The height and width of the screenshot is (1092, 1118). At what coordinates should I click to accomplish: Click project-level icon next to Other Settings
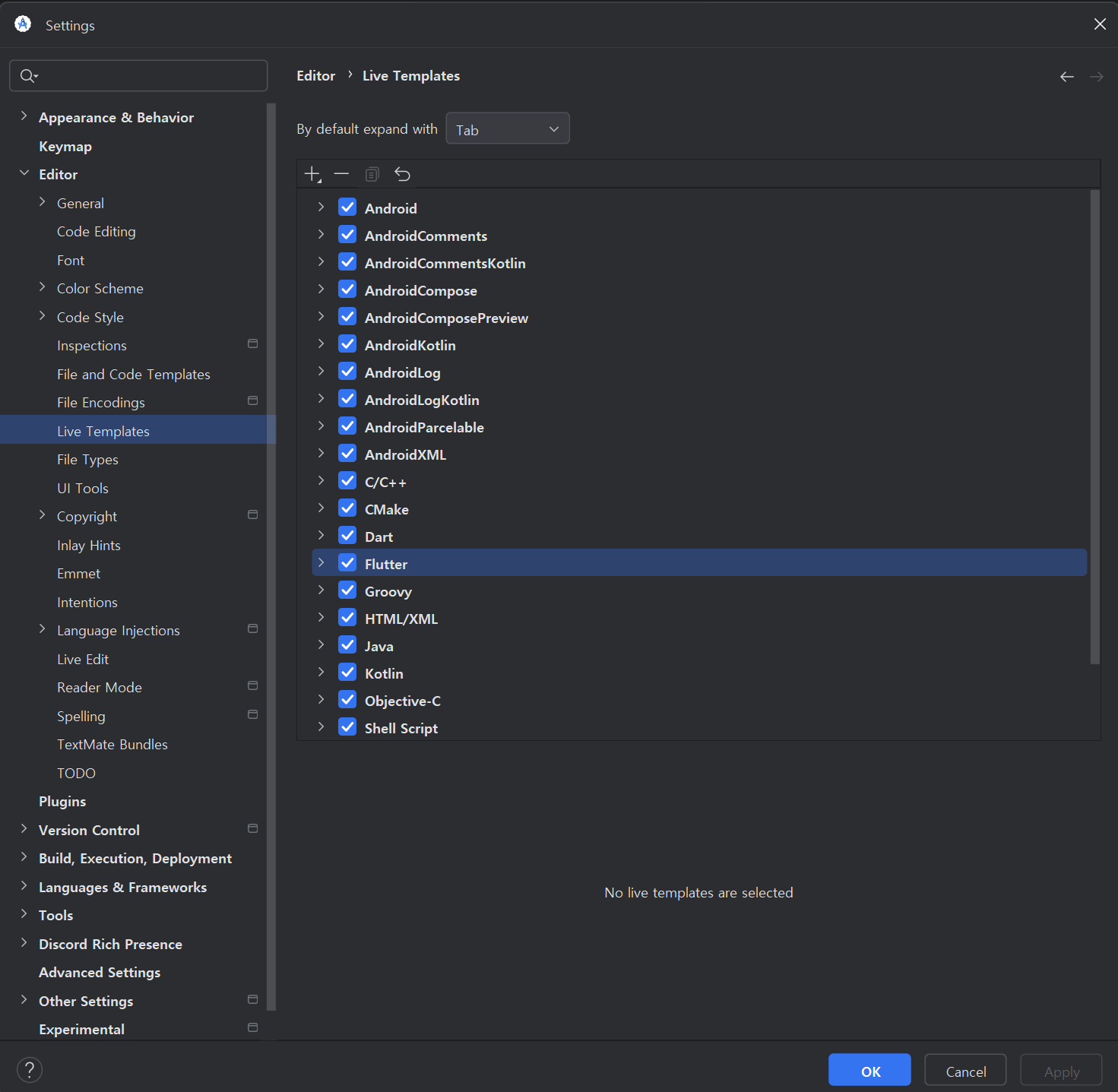pos(253,1000)
